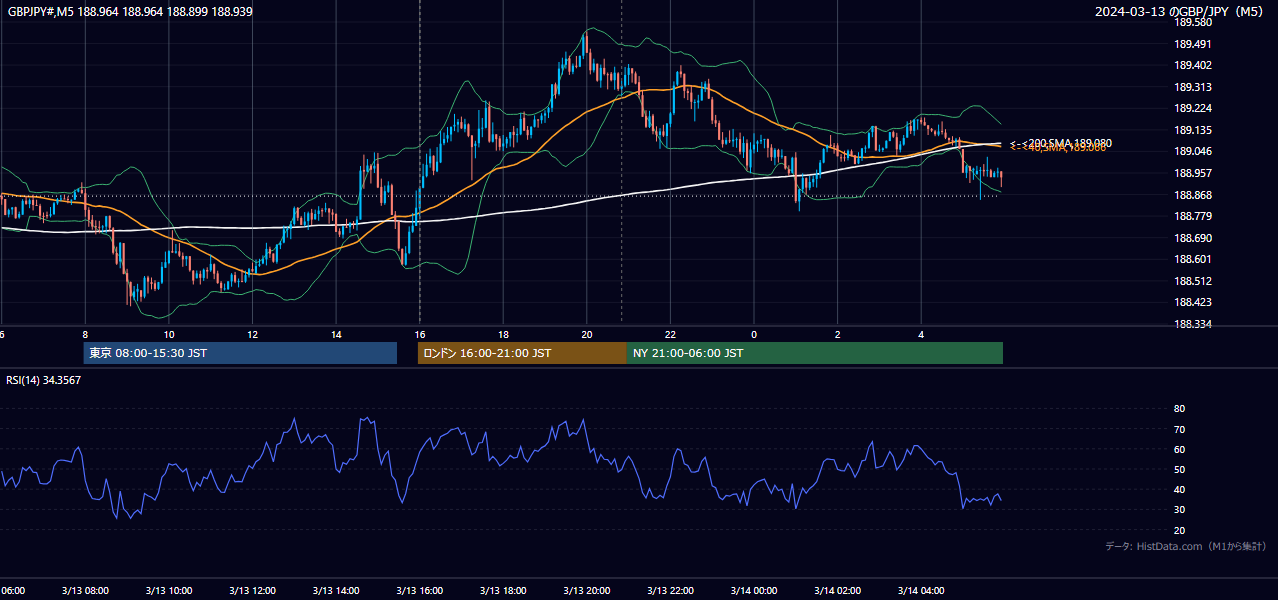
Task: Click hour label 18 under the price chart
Action: 504,334
